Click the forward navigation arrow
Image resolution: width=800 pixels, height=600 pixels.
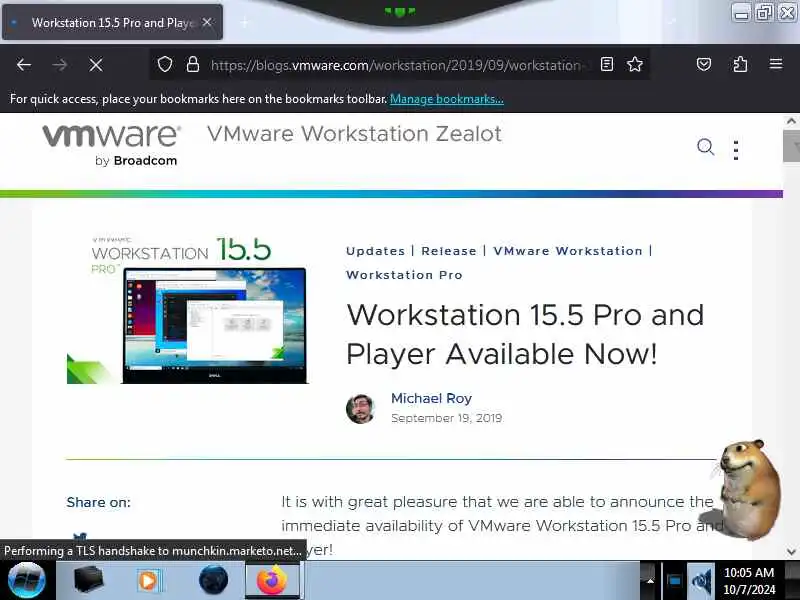60,65
